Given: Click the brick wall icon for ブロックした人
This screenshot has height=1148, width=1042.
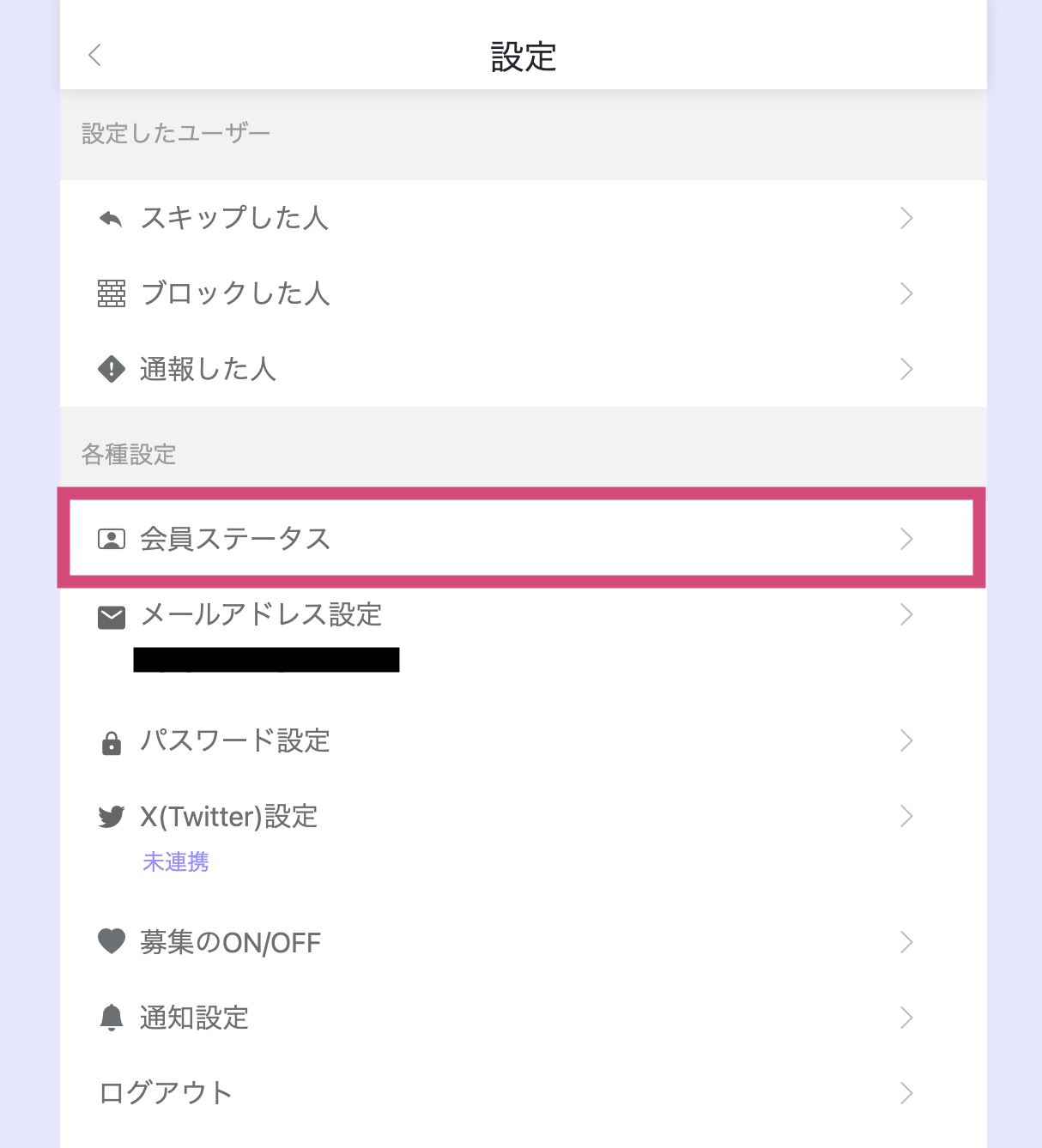Looking at the screenshot, I should click(112, 293).
